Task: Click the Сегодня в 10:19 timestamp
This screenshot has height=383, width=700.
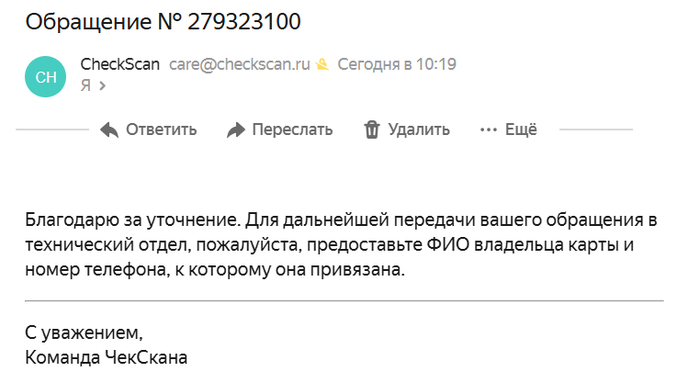Action: tap(397, 64)
